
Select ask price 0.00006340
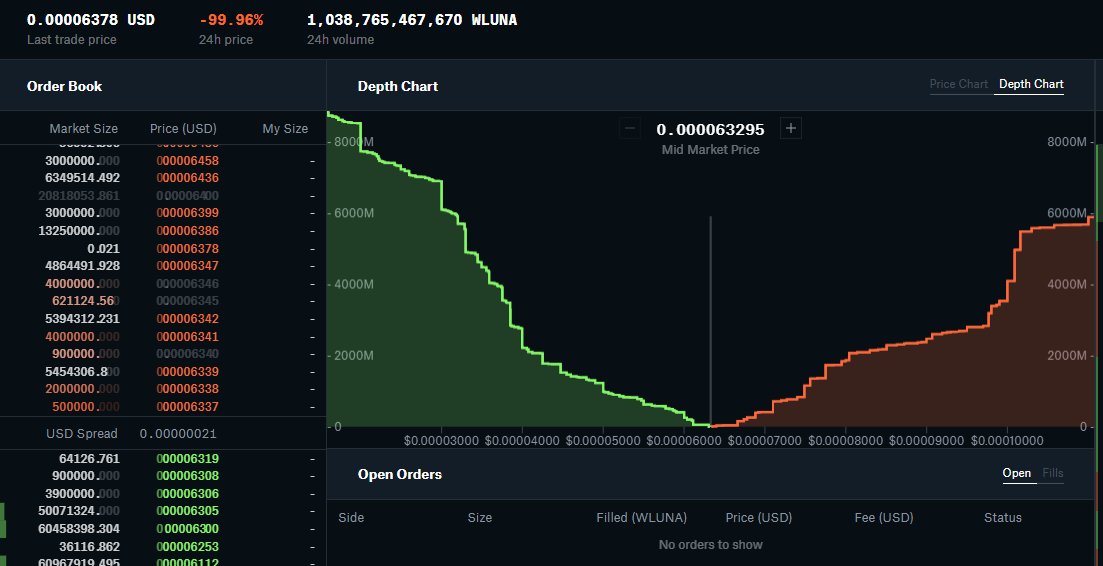click(187, 354)
